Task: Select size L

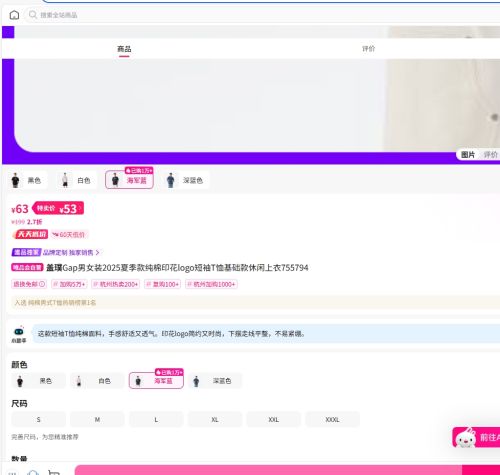Action: coord(156,420)
